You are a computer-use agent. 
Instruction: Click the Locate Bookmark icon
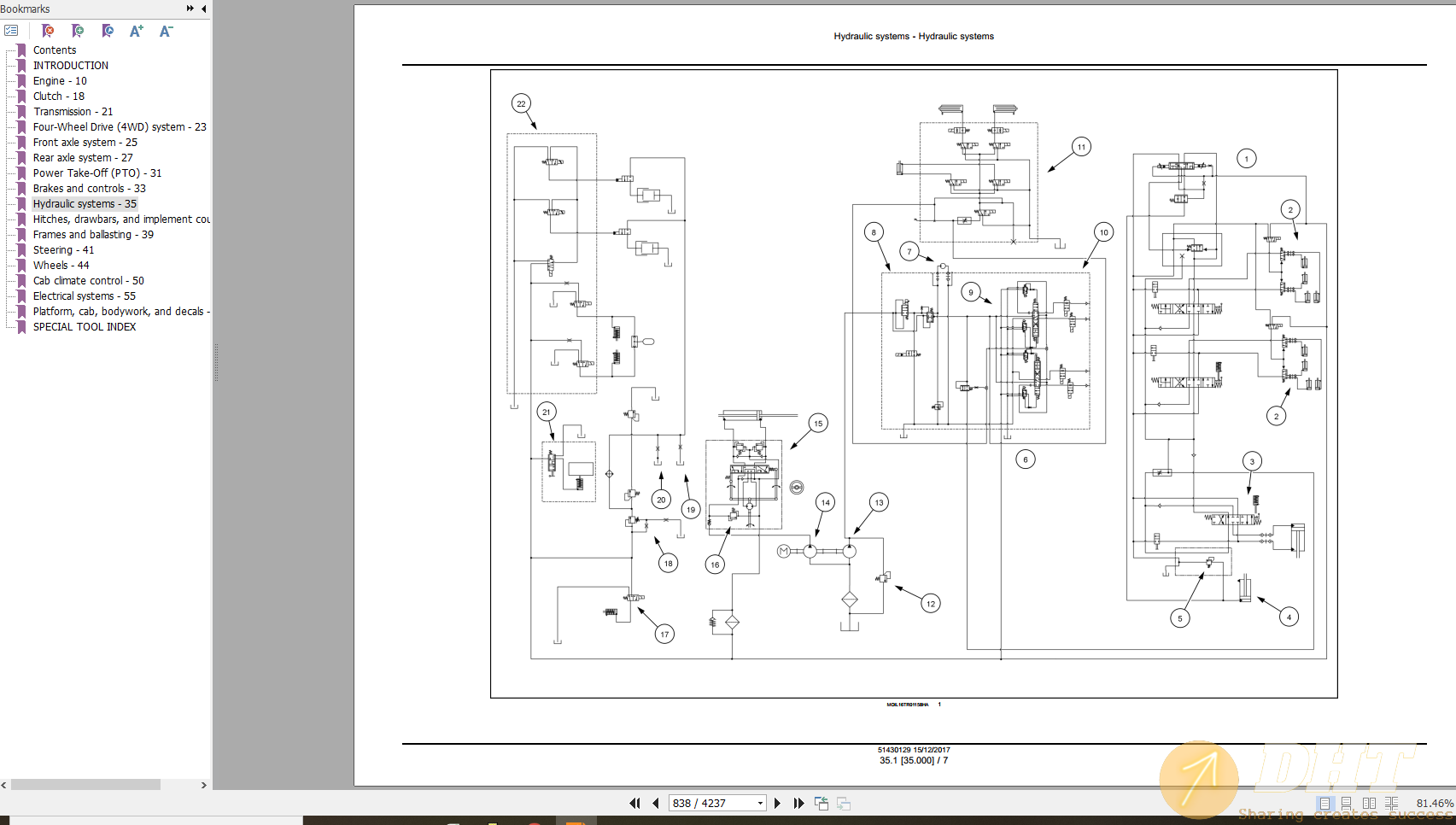(108, 30)
